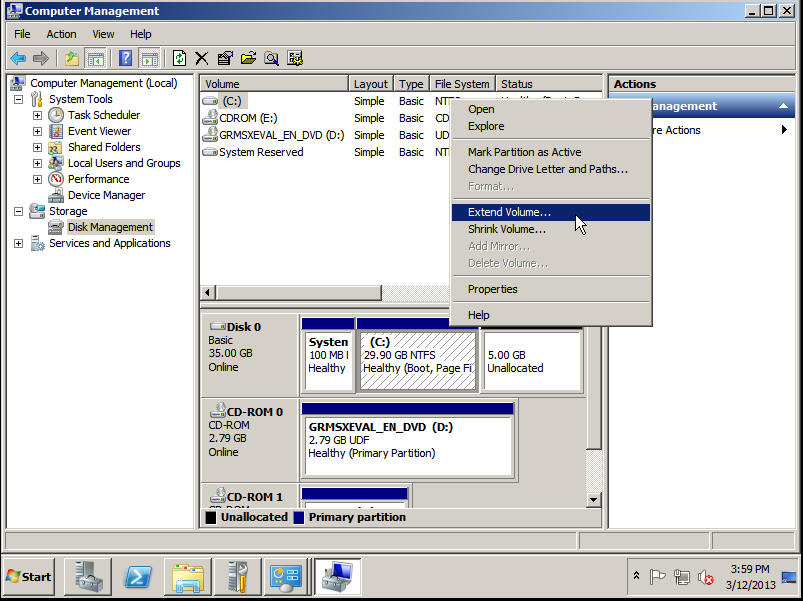
Task: Expand the Local Users and Groups node
Action: tap(37, 163)
